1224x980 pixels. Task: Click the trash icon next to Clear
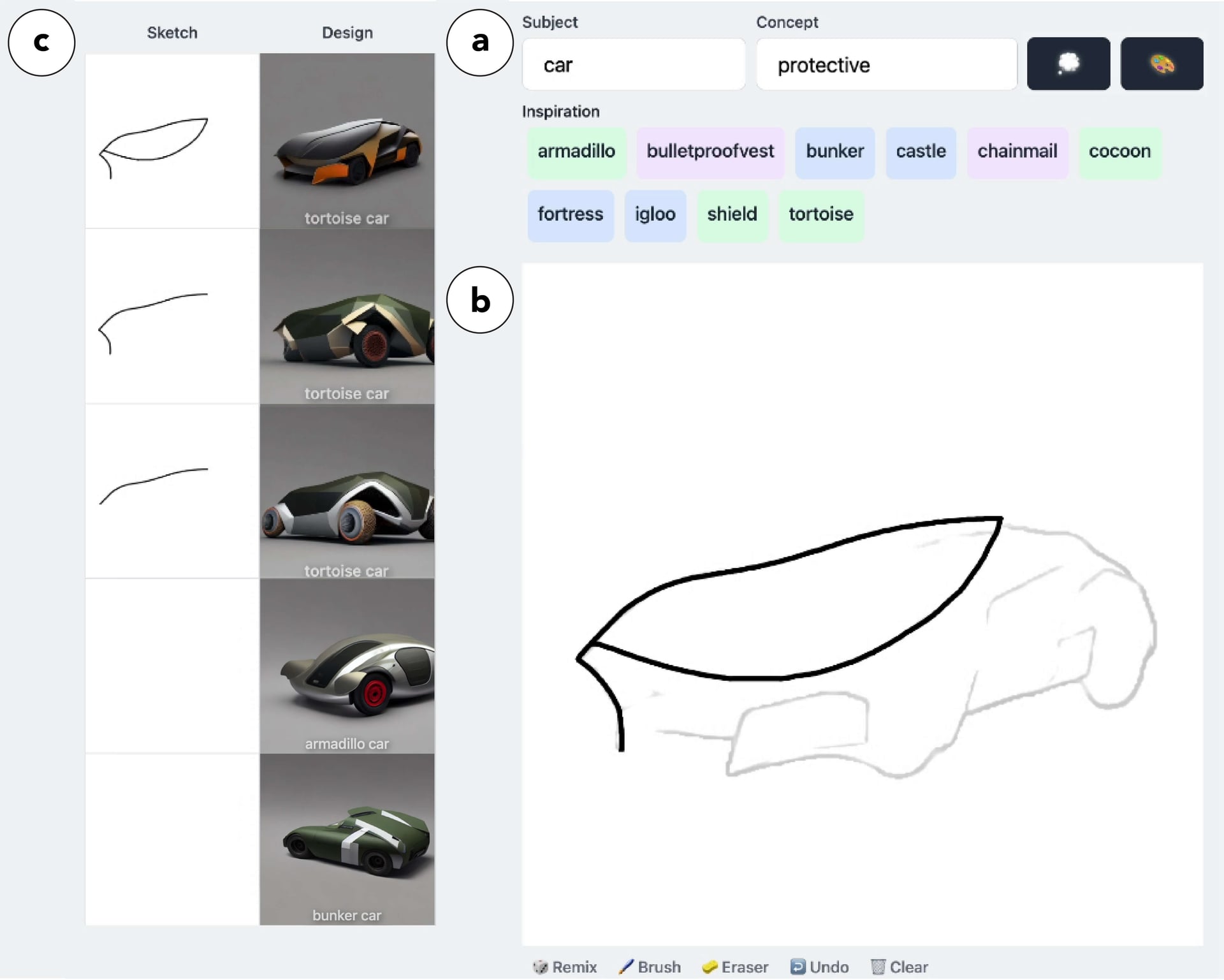(878, 967)
